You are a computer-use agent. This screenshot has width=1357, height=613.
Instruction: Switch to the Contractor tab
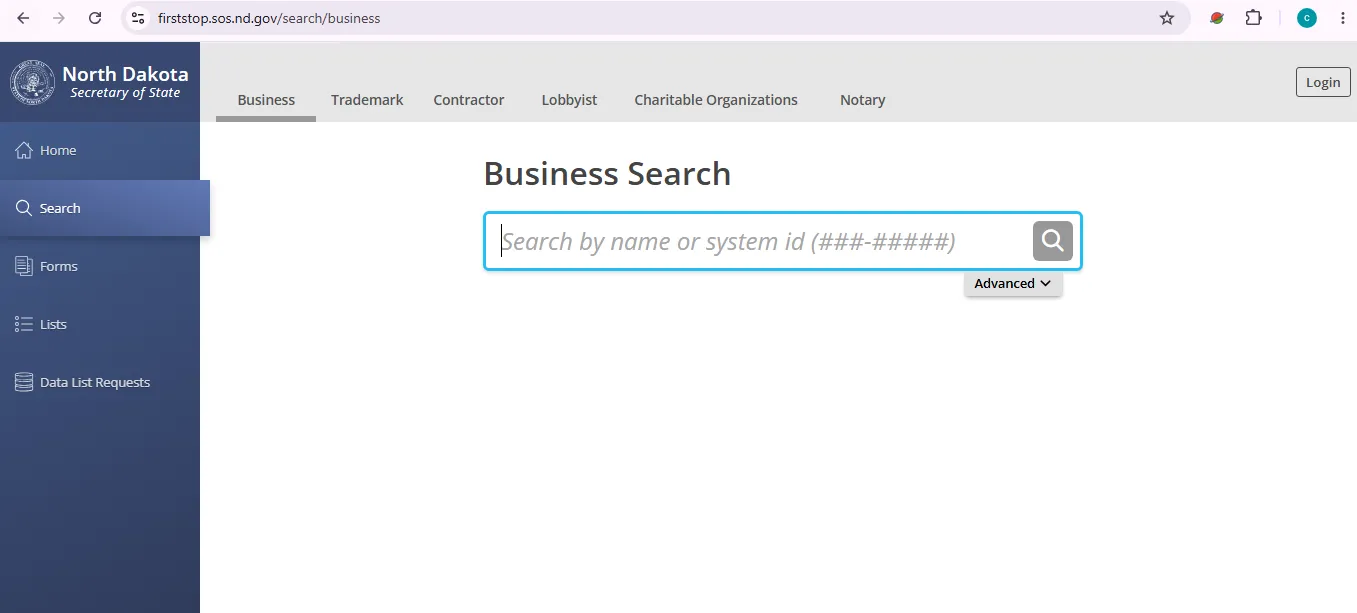coord(469,100)
